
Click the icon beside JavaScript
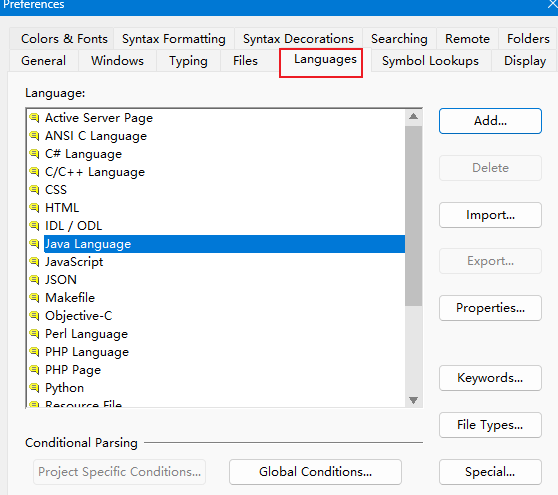click(x=34, y=262)
